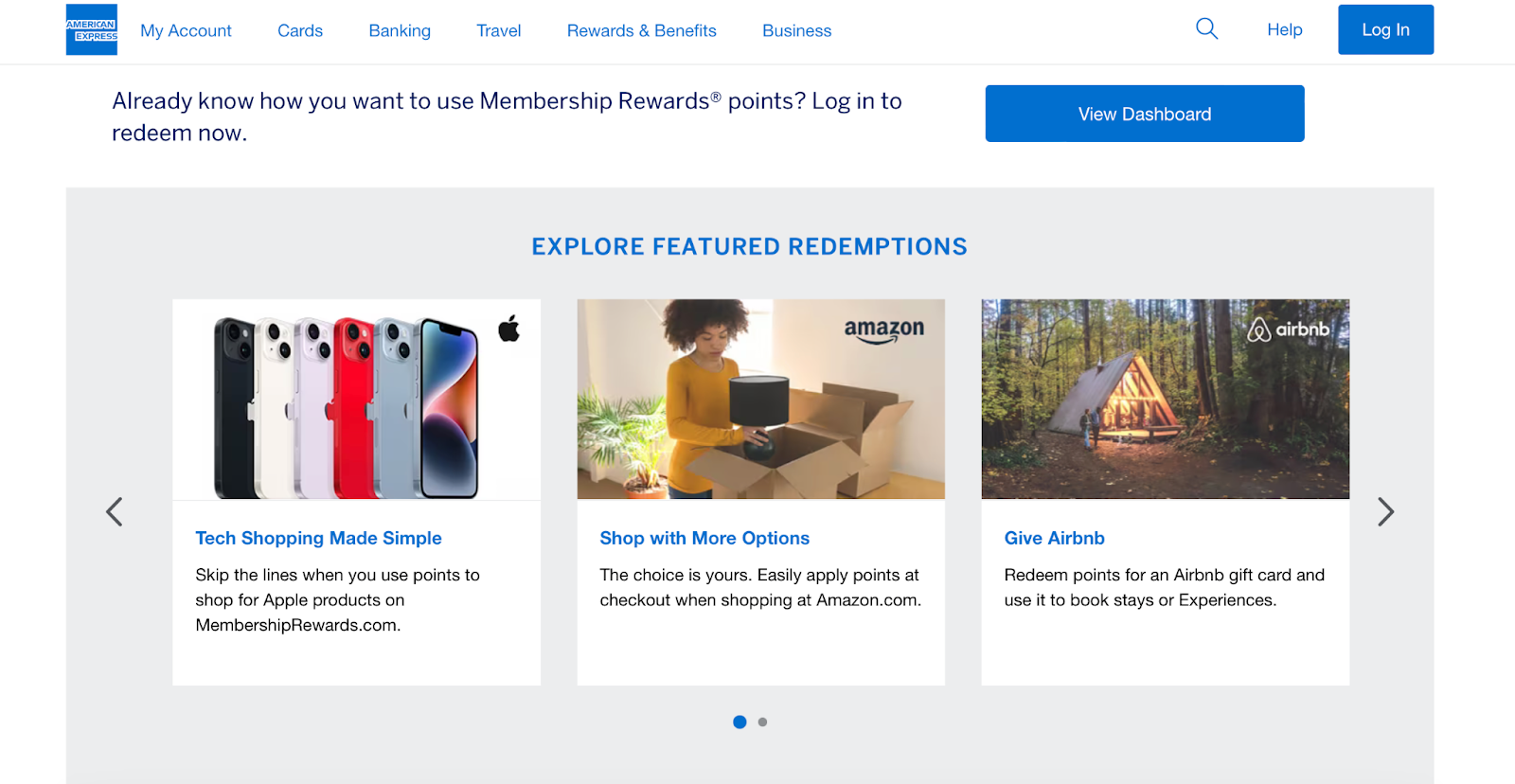Image resolution: width=1515 pixels, height=784 pixels.
Task: Open the My Account menu
Action: click(x=186, y=30)
